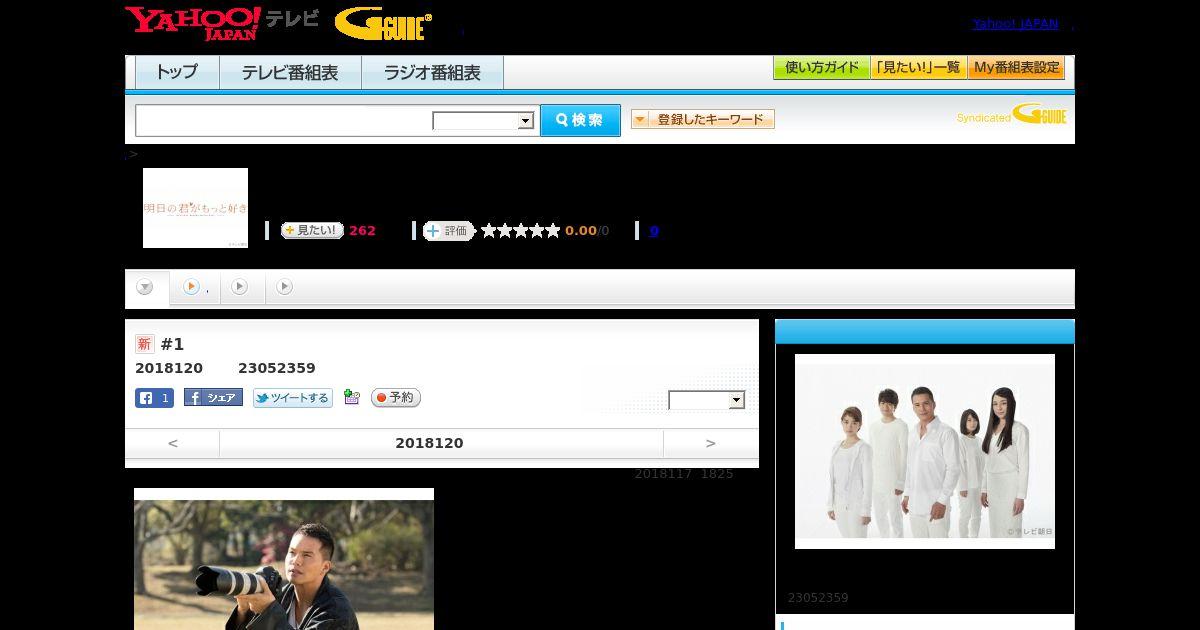
Task: Click the 評価 plus rating button
Action: point(448,231)
